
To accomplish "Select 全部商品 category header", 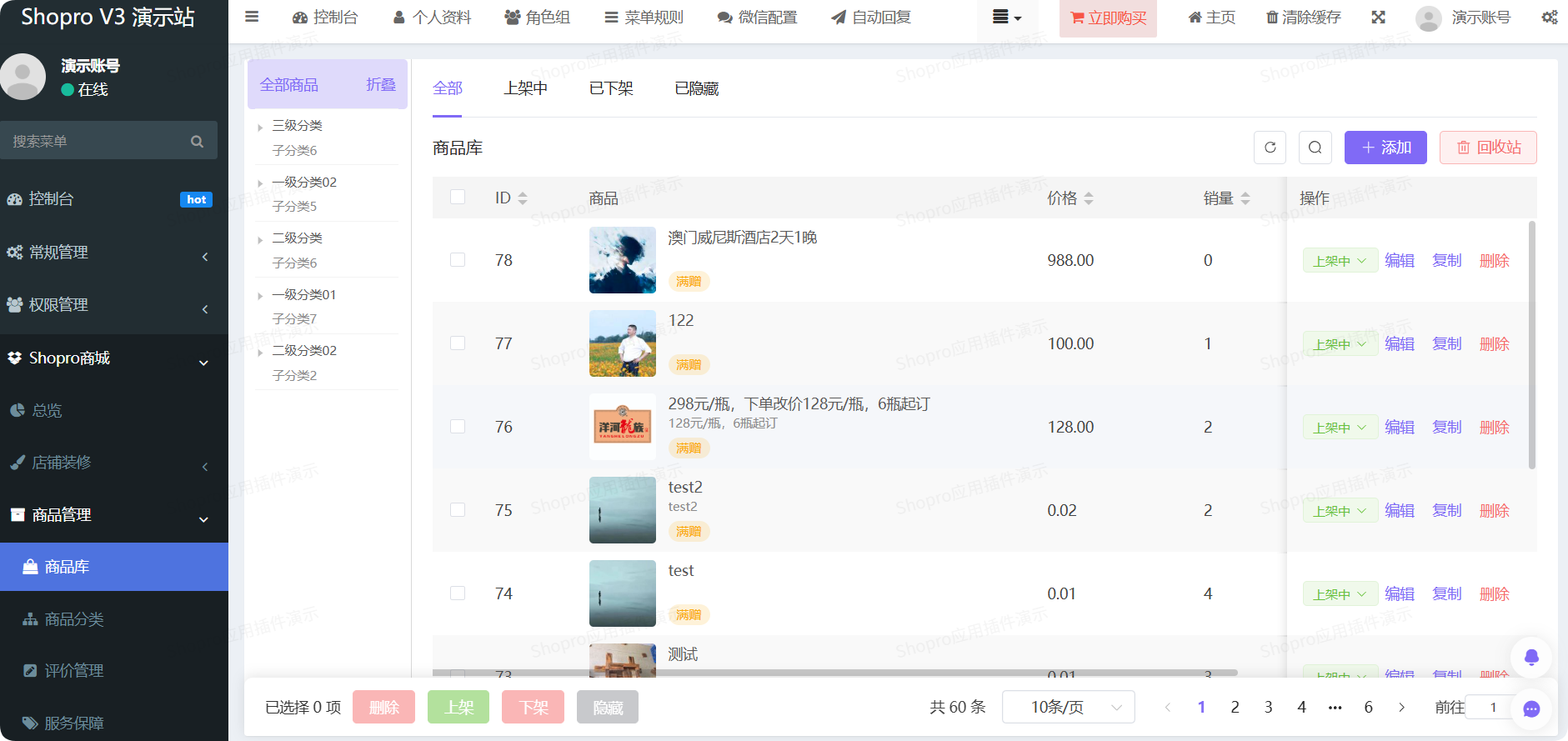I will point(289,84).
